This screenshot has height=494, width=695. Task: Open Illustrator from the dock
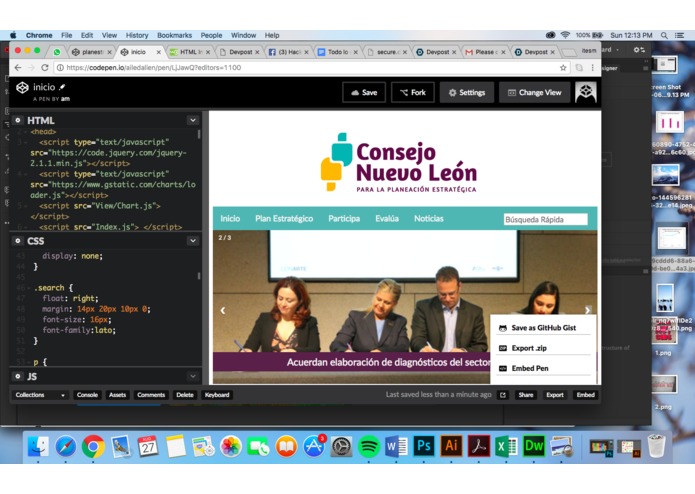(451, 446)
